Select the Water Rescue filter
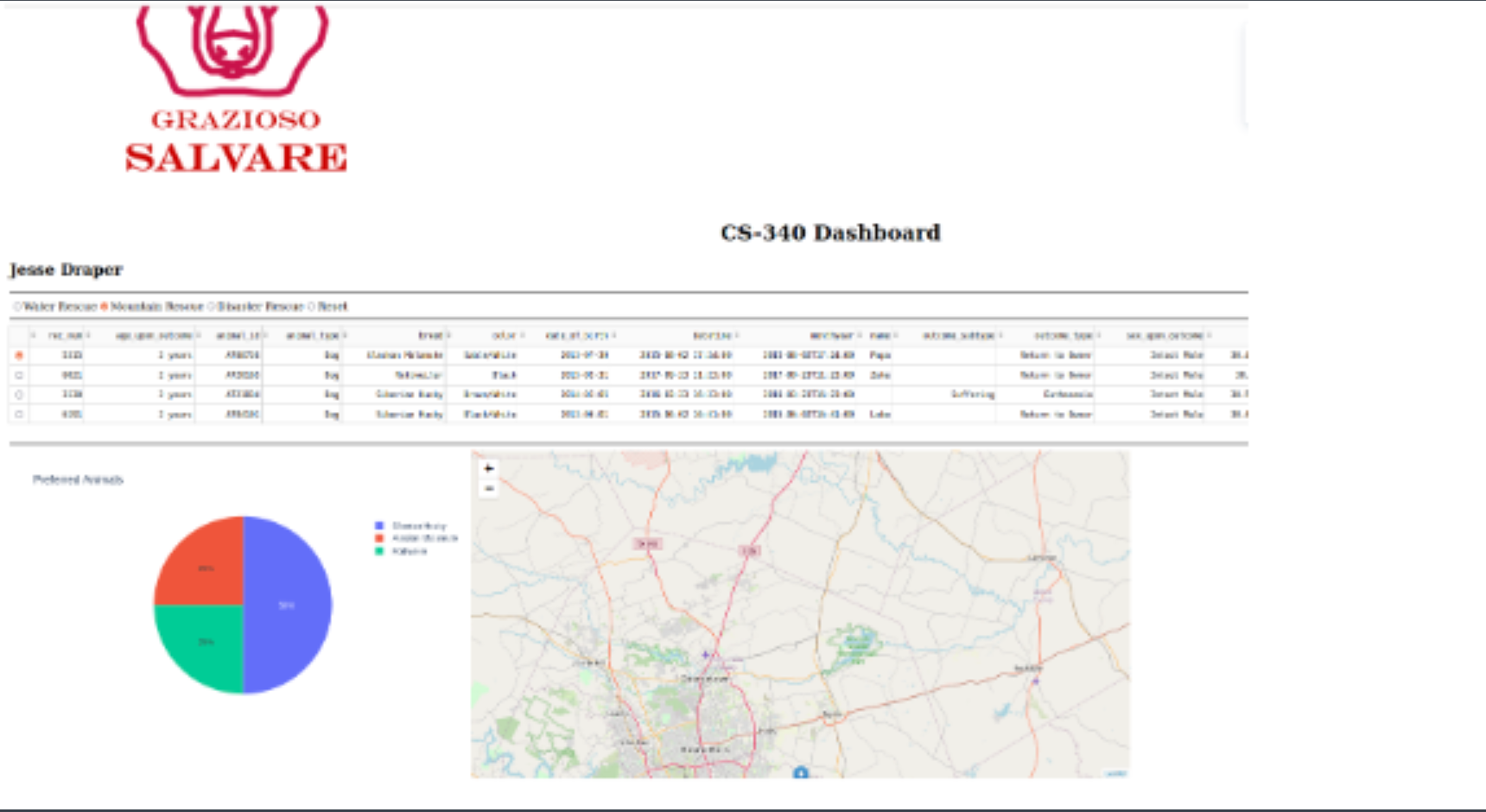The width and height of the screenshot is (1486, 812). [x=17, y=307]
